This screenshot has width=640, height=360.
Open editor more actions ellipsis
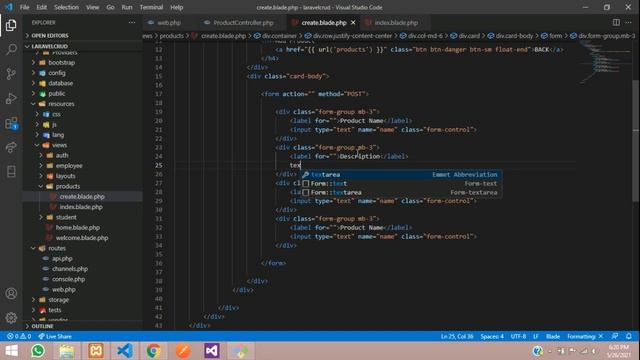pos(628,22)
